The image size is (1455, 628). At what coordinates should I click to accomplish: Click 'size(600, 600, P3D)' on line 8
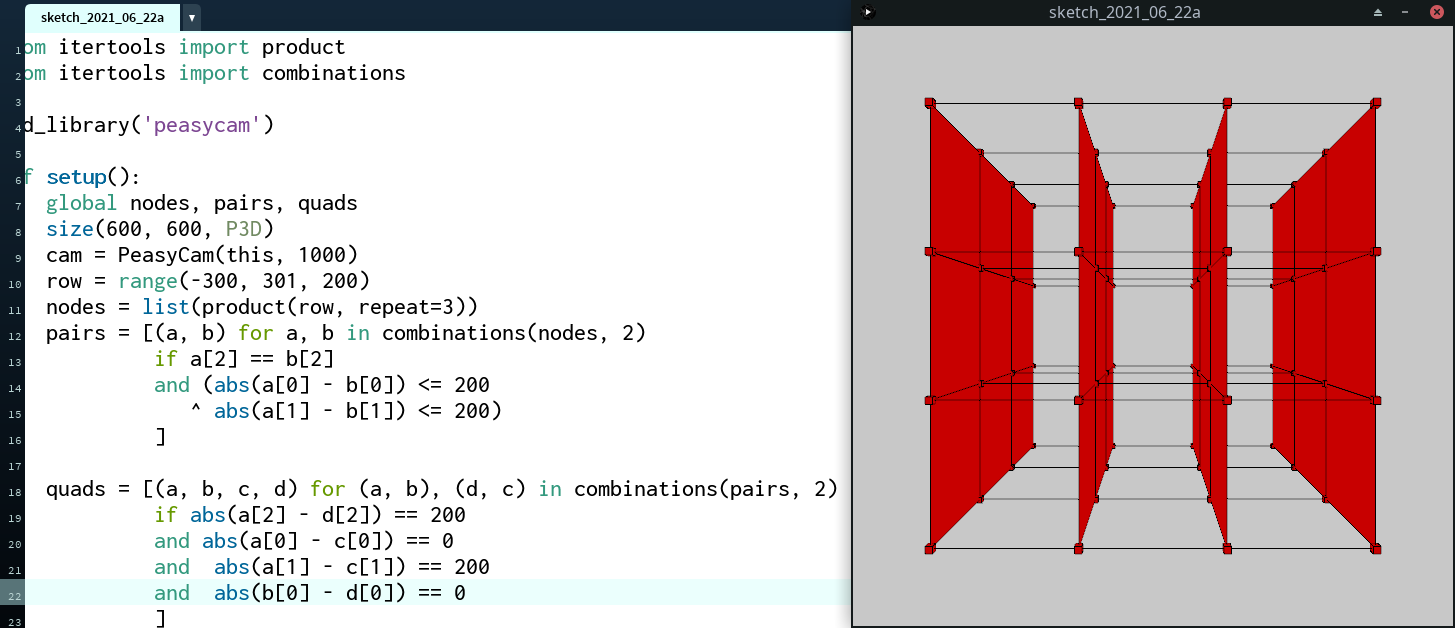[159, 229]
